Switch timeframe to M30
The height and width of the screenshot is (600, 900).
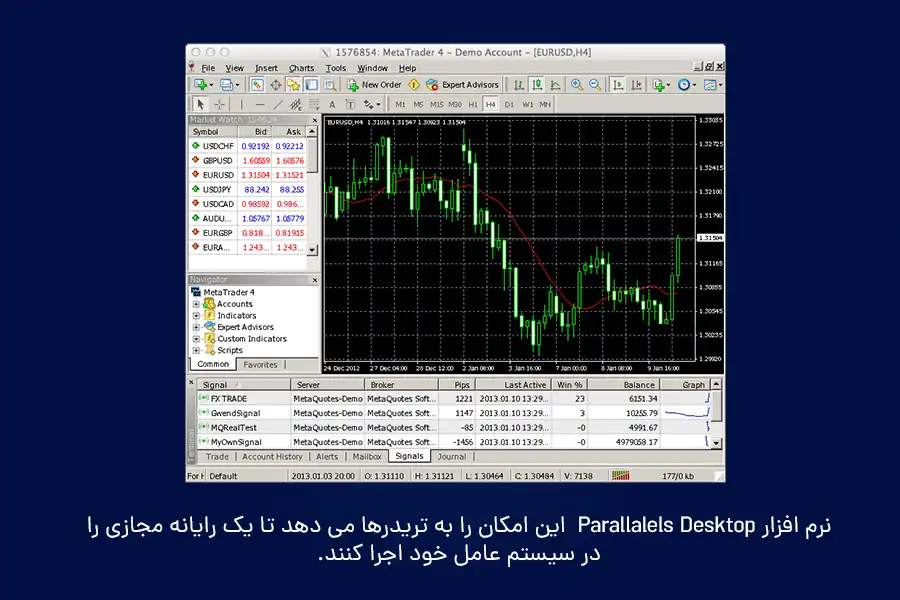pyautogui.click(x=455, y=104)
